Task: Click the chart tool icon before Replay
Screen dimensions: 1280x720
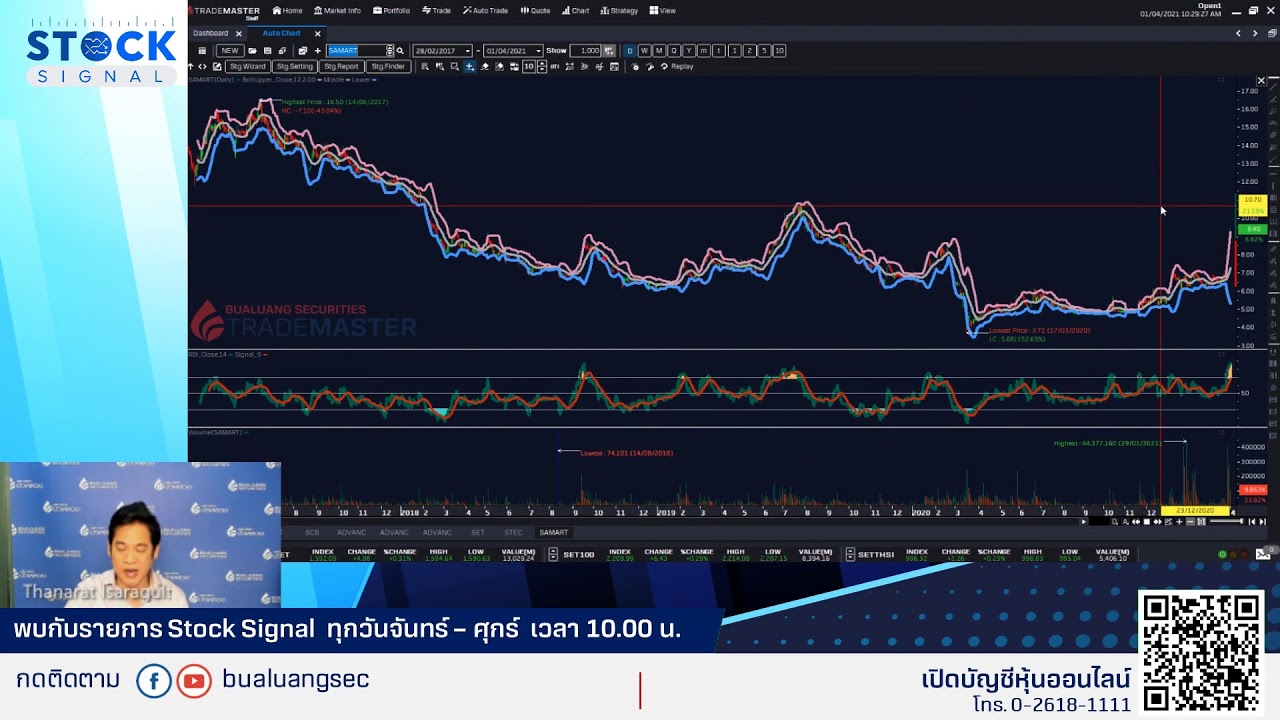Action: (x=649, y=66)
